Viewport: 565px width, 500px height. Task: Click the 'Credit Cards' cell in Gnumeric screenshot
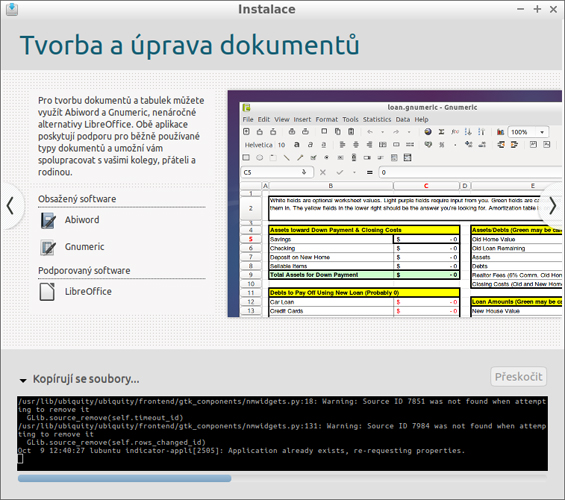(x=331, y=311)
